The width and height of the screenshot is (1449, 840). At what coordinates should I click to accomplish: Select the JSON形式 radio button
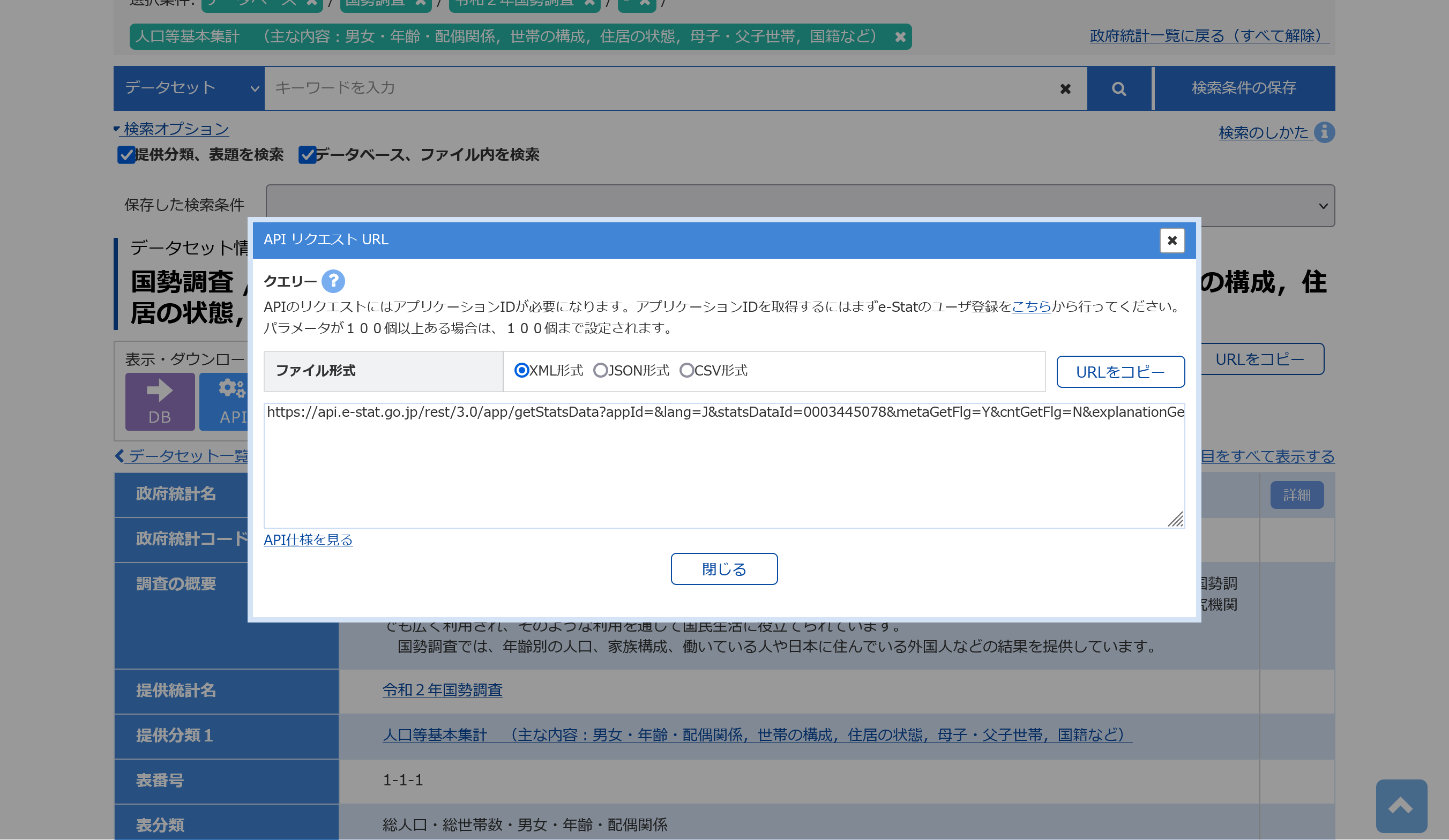coord(600,370)
